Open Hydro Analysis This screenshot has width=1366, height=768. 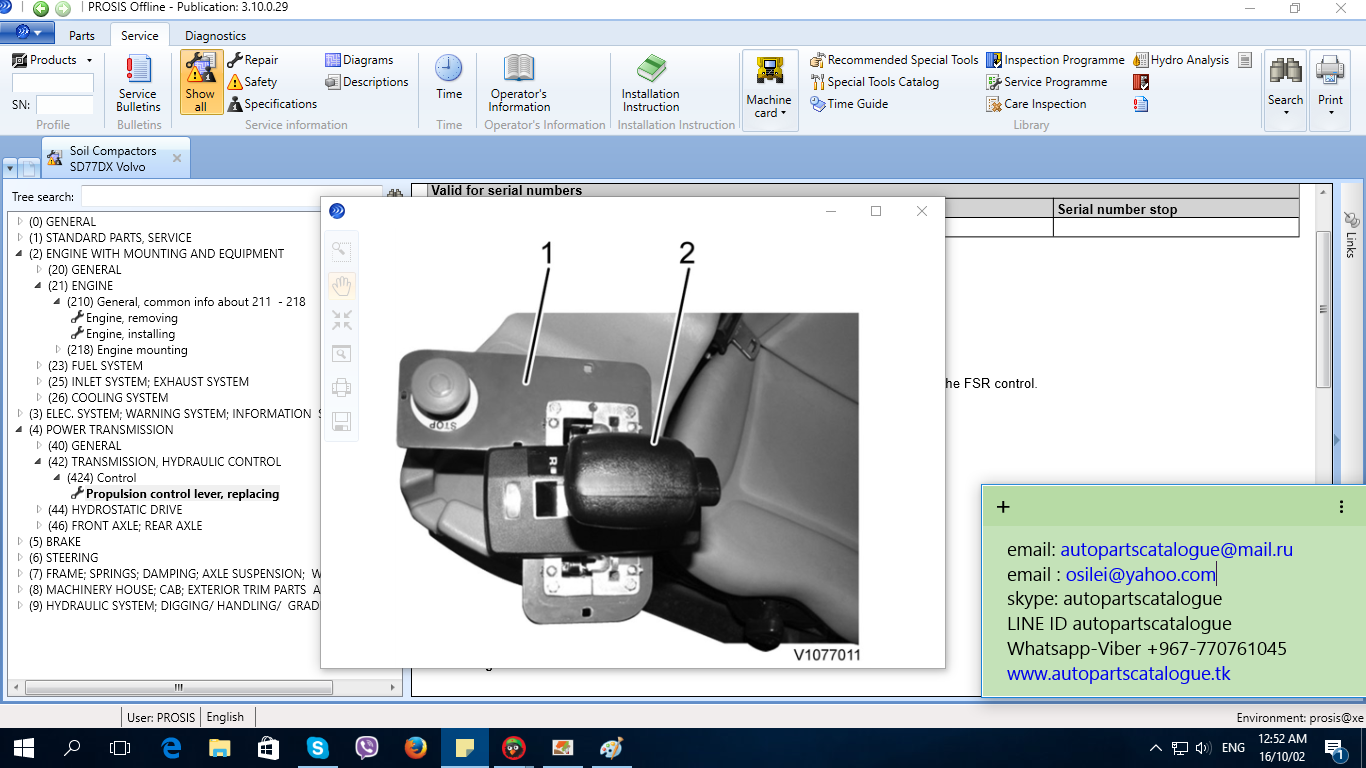pos(1181,60)
